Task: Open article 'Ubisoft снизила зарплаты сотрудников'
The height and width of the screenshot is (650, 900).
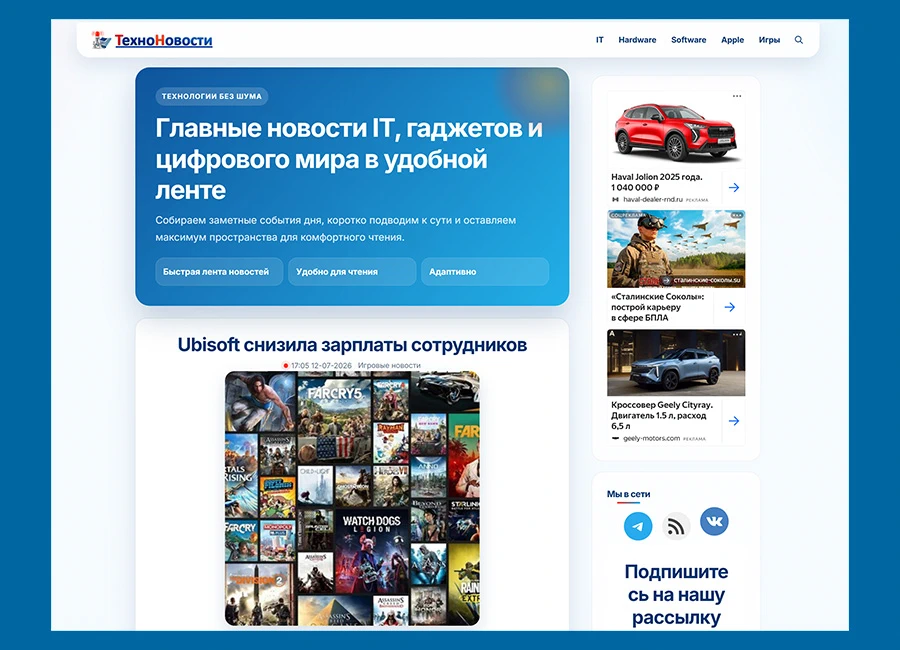Action: [352, 345]
